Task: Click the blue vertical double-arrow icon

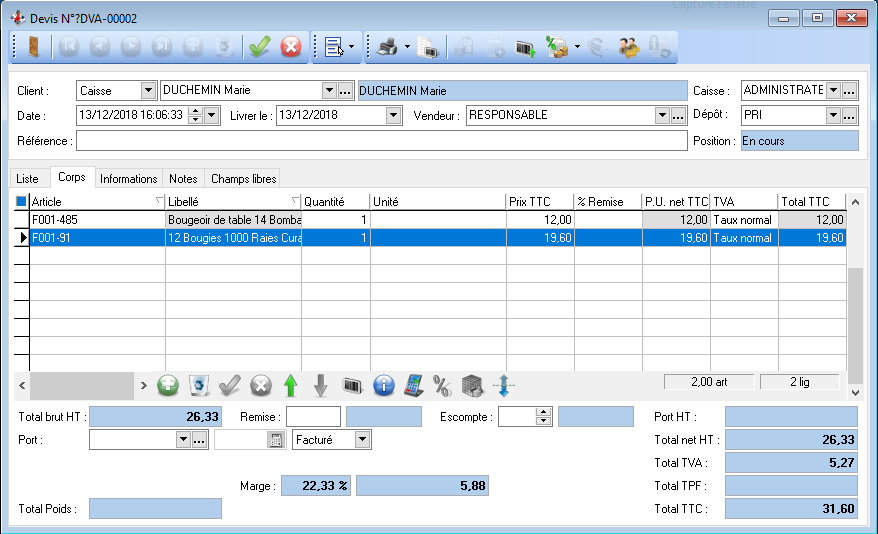Action: coord(503,385)
